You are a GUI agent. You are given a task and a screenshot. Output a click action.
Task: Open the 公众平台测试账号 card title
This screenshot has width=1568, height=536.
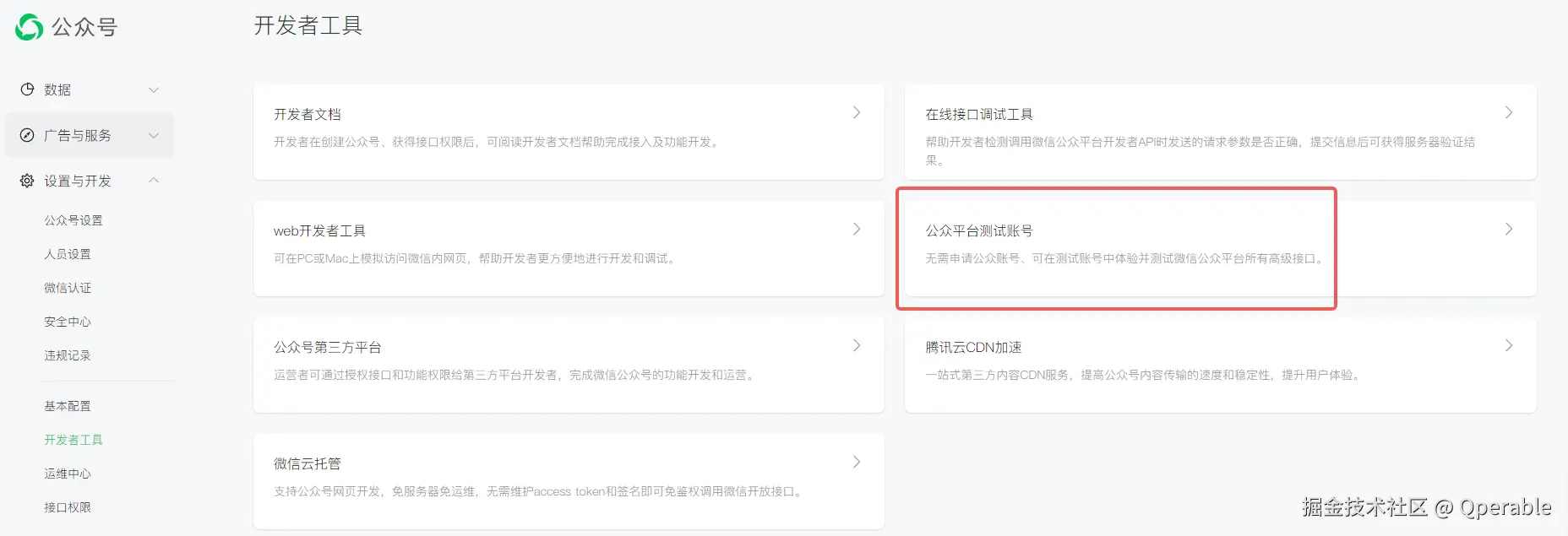(x=979, y=230)
